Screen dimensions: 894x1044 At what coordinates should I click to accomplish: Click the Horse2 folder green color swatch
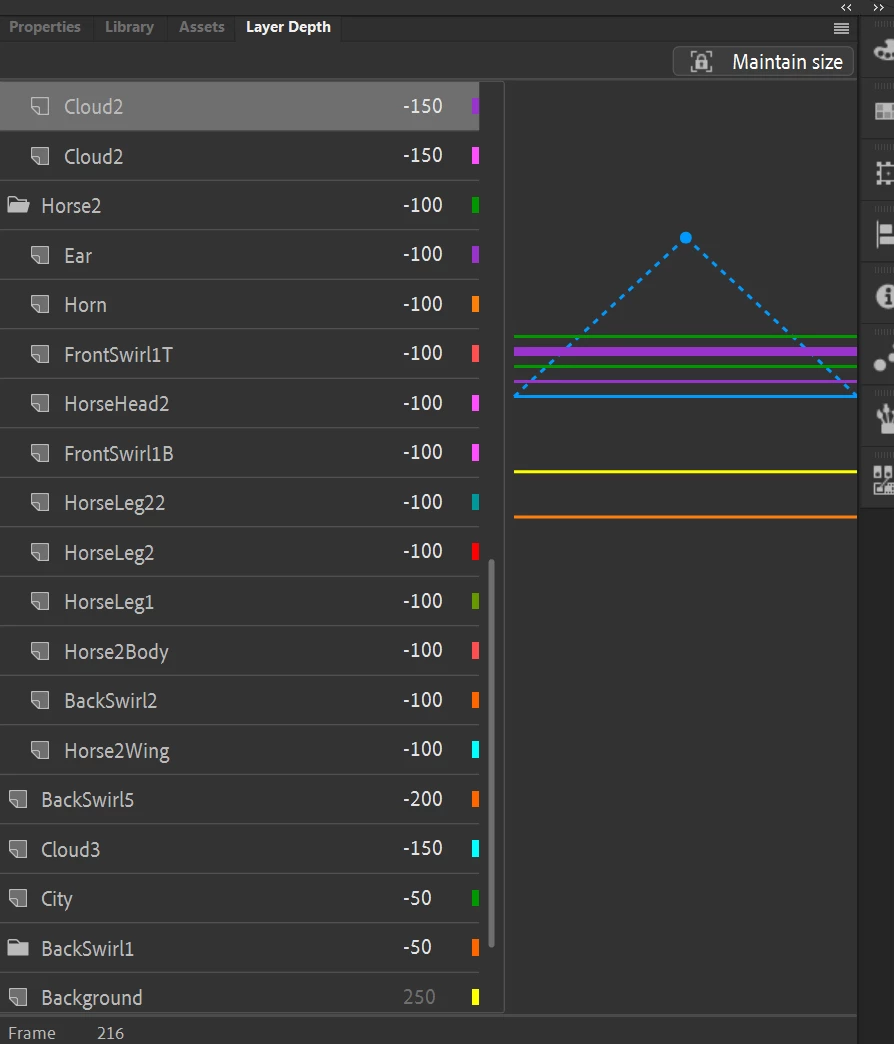pyautogui.click(x=475, y=204)
